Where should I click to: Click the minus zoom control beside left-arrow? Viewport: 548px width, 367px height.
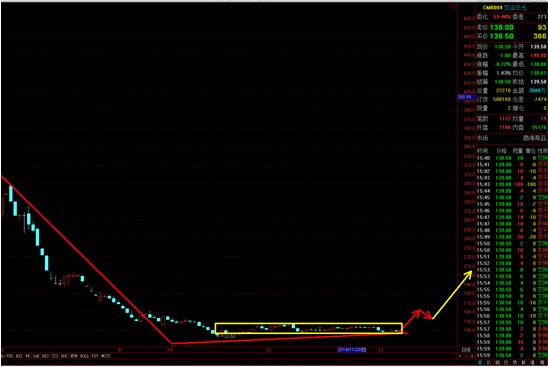click(x=466, y=356)
